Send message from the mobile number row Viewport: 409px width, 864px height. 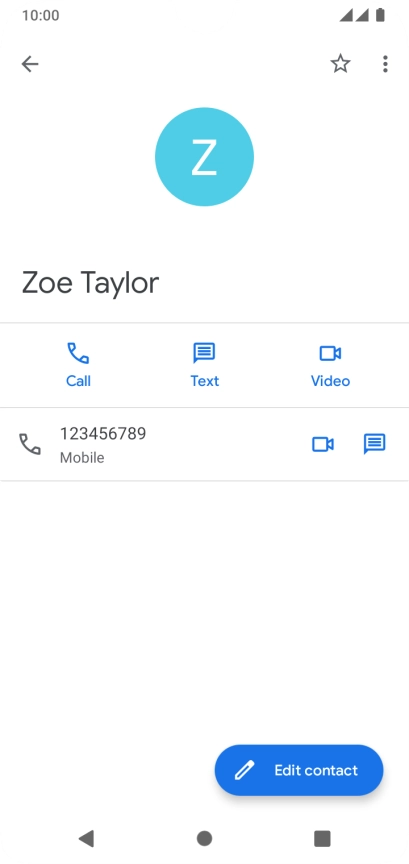pos(374,444)
